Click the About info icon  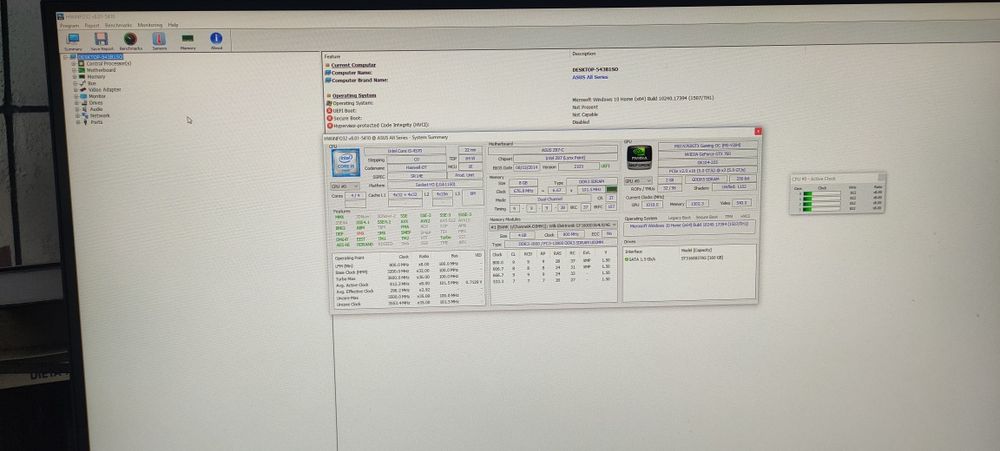[216, 38]
